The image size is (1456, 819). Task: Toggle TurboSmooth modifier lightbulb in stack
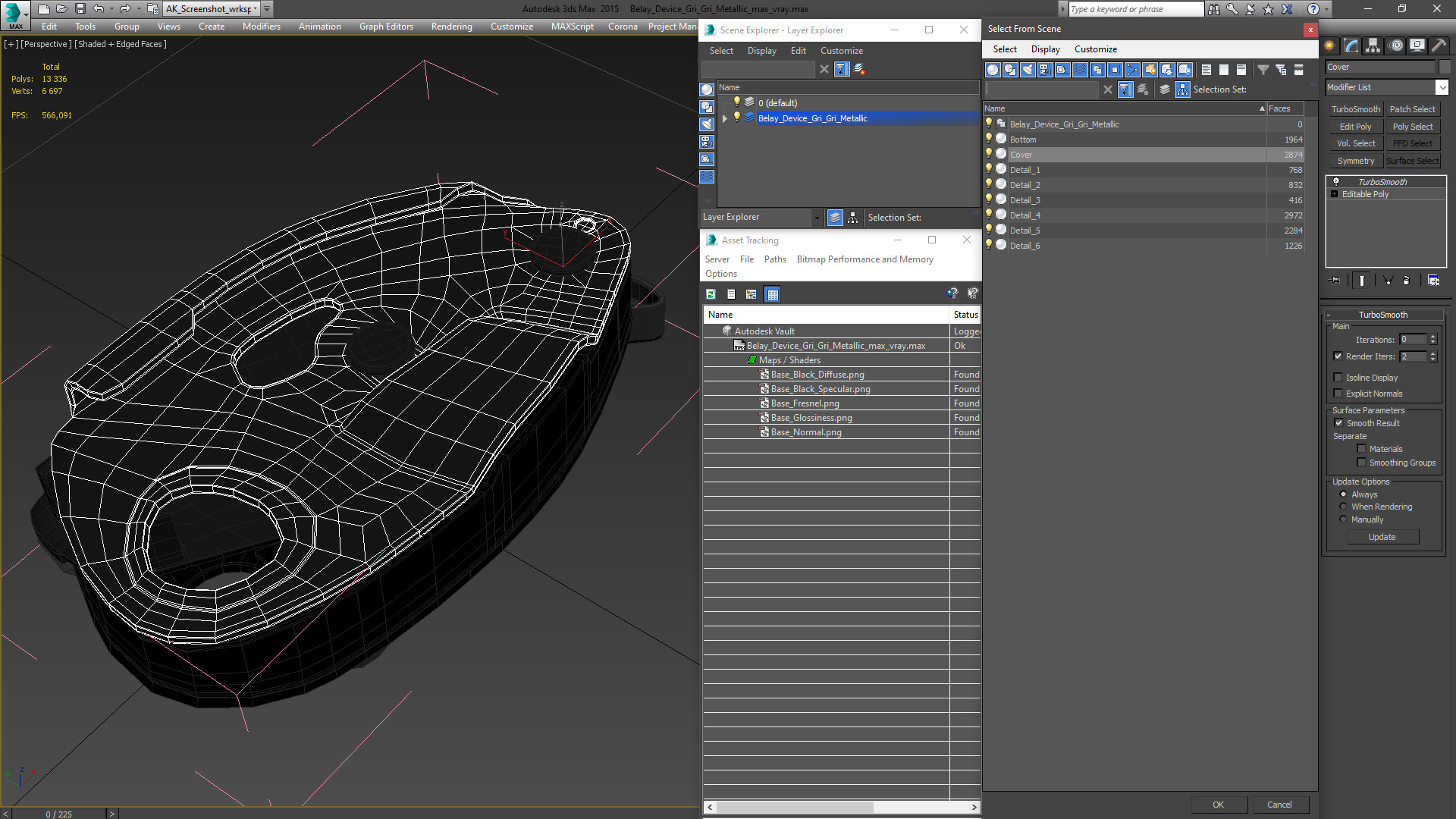click(1336, 182)
